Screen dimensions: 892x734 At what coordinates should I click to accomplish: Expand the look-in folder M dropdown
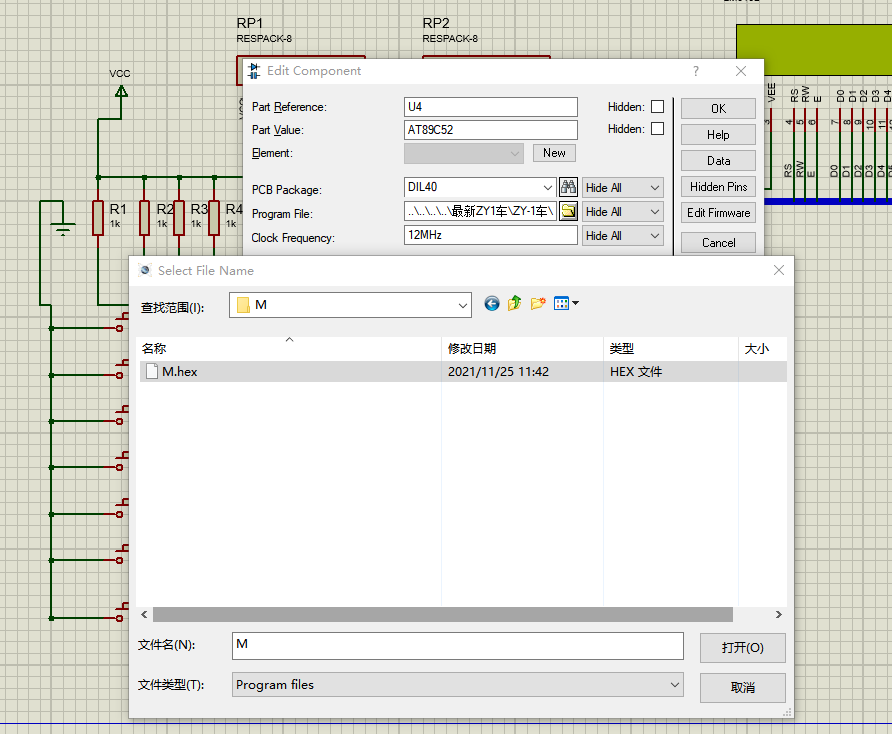(462, 306)
